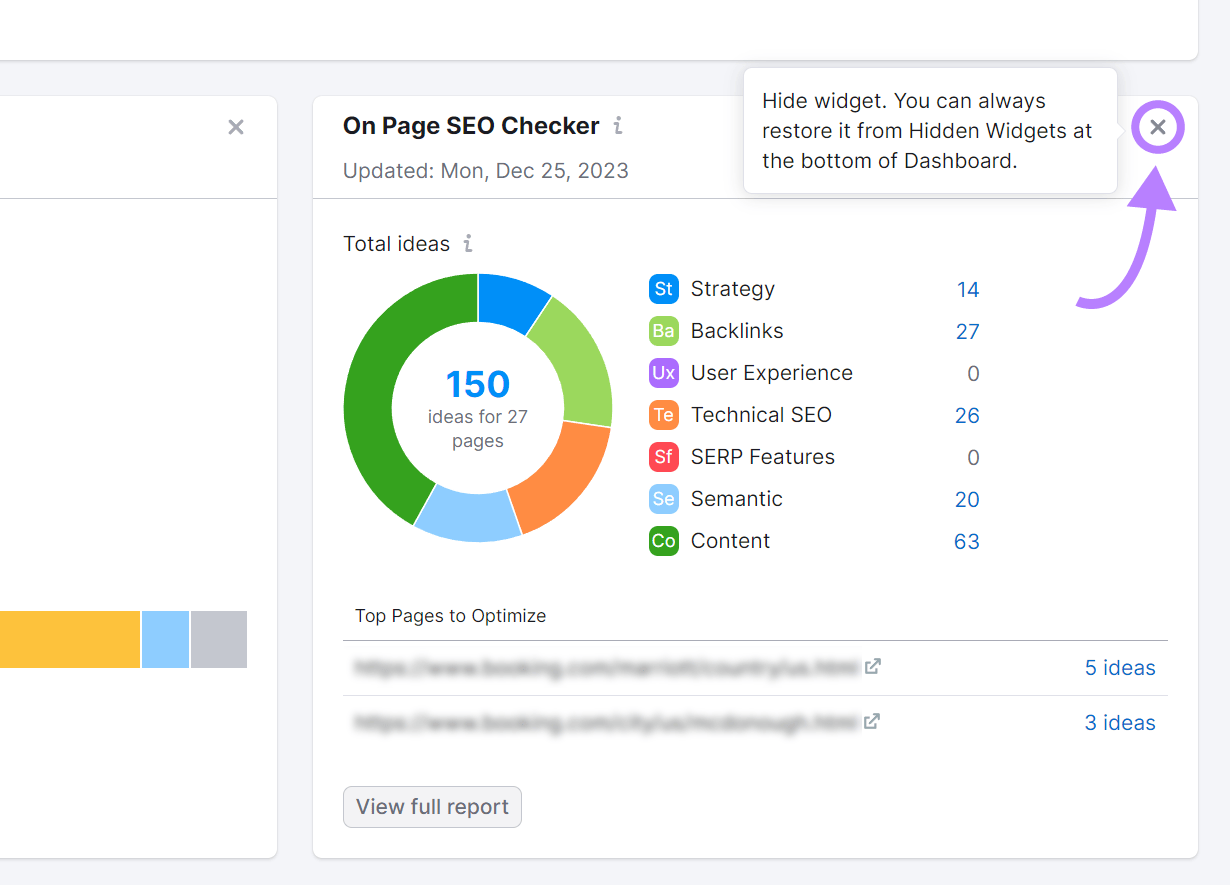1230x885 pixels.
Task: Click the Strategy category icon
Action: pos(663,289)
